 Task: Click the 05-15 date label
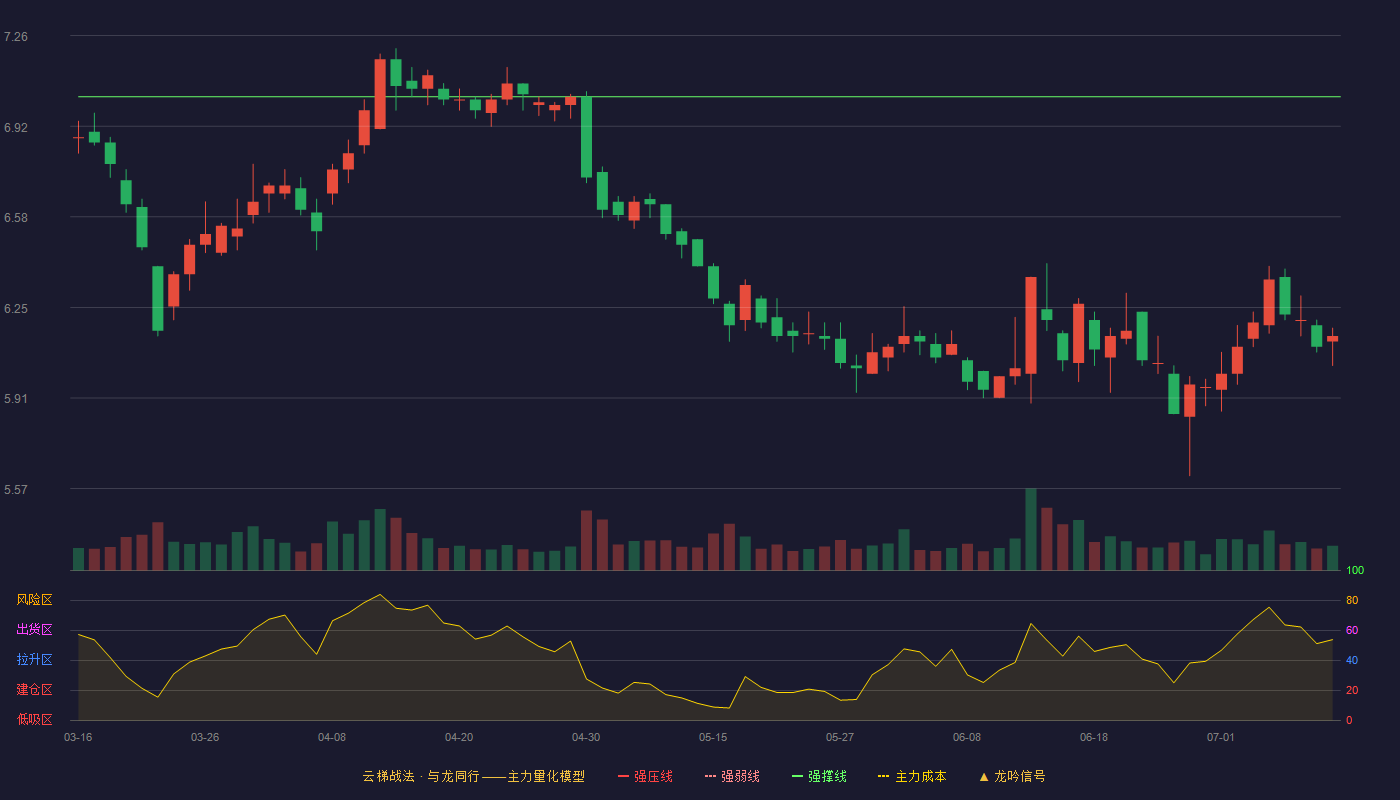[x=713, y=737]
